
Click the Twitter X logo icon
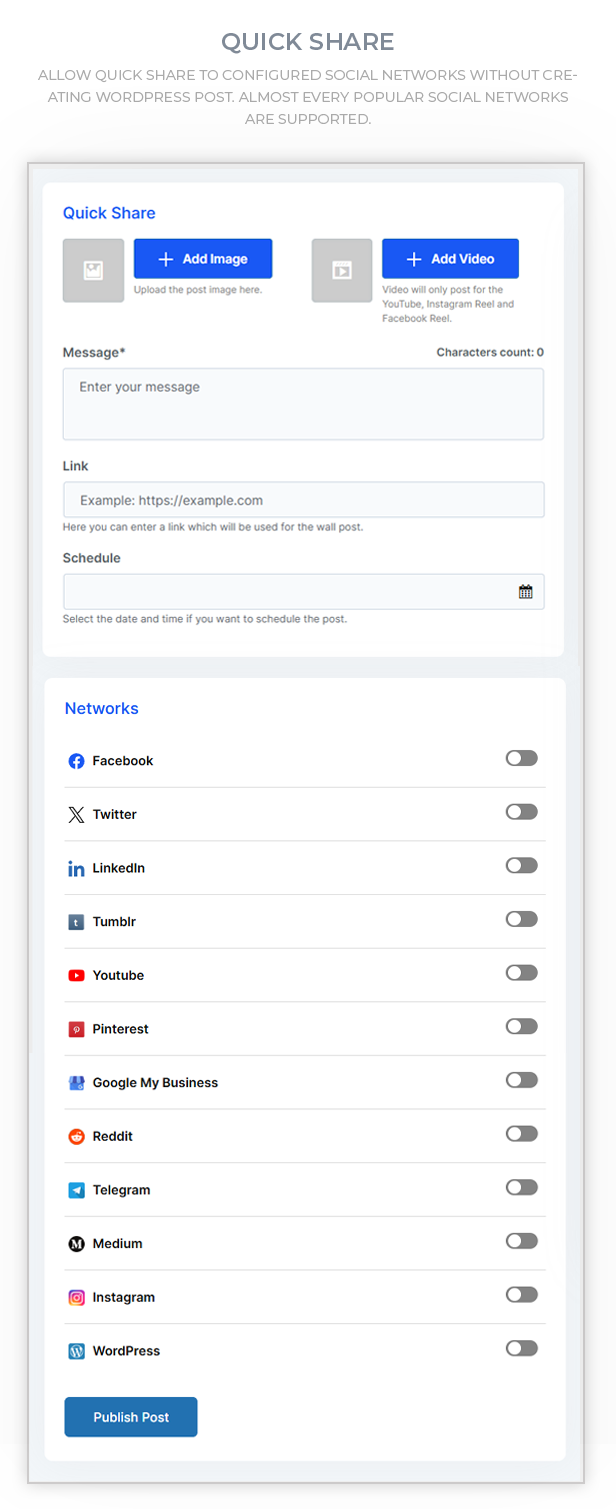tap(76, 815)
